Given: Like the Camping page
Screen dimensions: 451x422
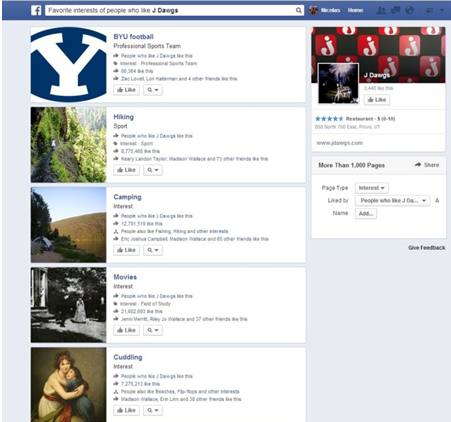Looking at the screenshot, I should (126, 250).
